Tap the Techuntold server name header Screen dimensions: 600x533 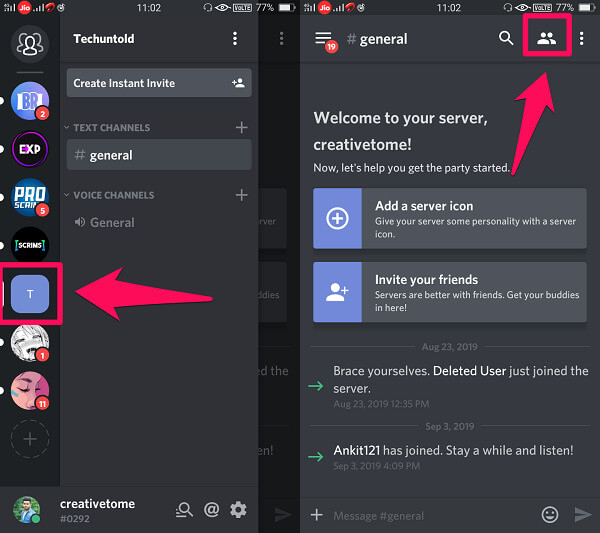[x=104, y=39]
